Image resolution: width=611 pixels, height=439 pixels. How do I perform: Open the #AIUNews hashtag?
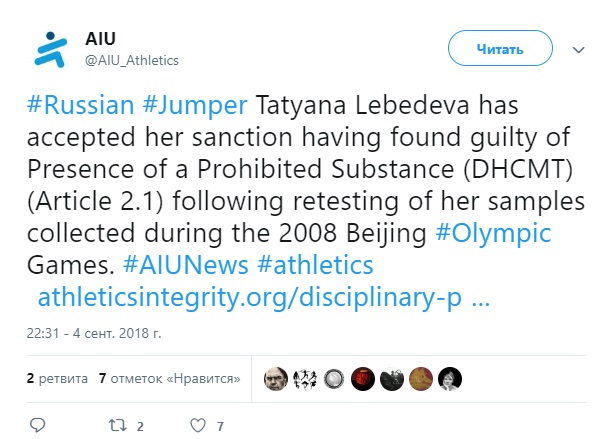(185, 265)
